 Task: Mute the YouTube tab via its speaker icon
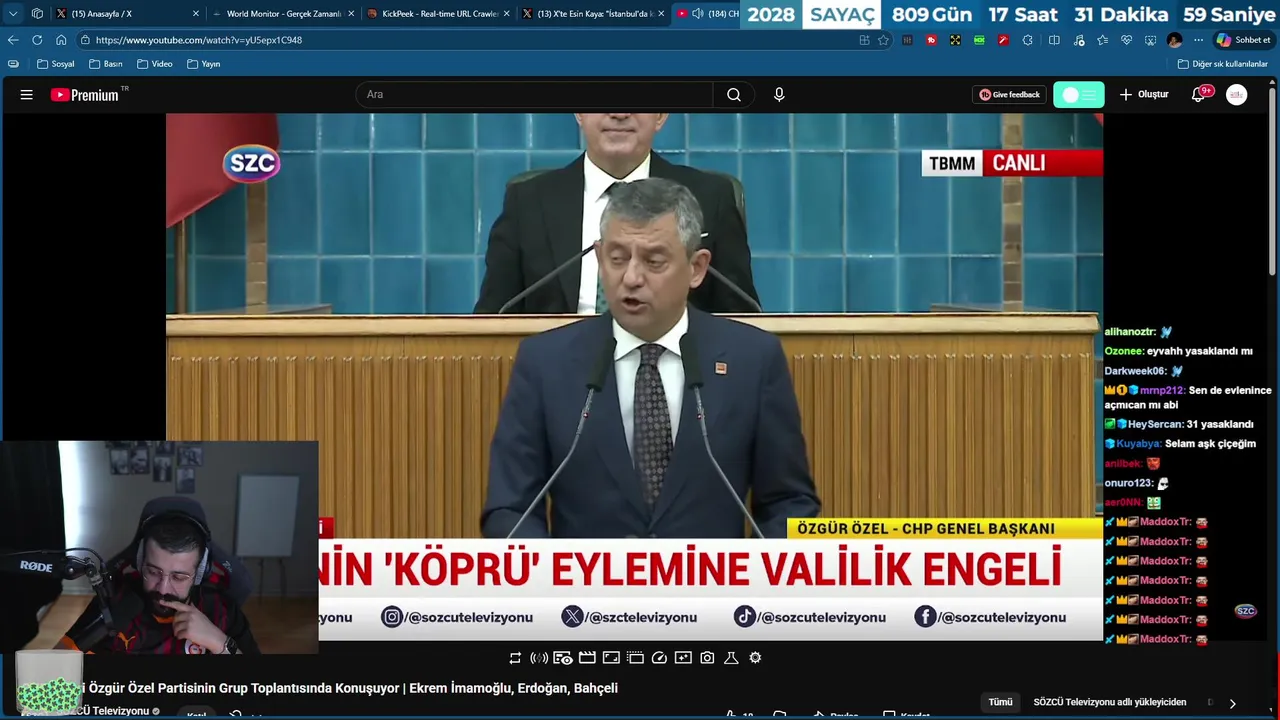click(x=698, y=14)
